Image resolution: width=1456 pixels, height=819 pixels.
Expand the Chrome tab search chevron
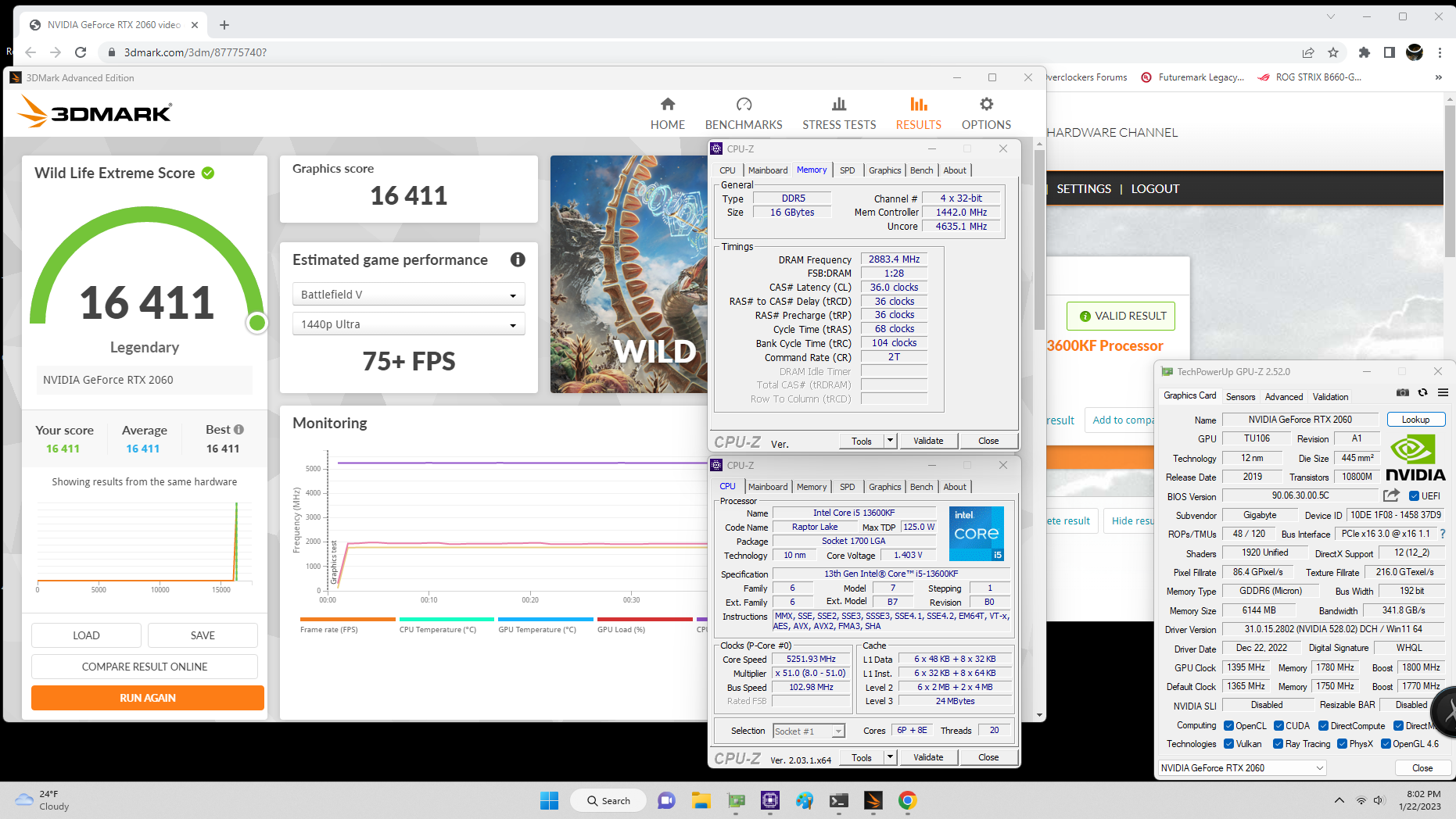coord(1331,16)
